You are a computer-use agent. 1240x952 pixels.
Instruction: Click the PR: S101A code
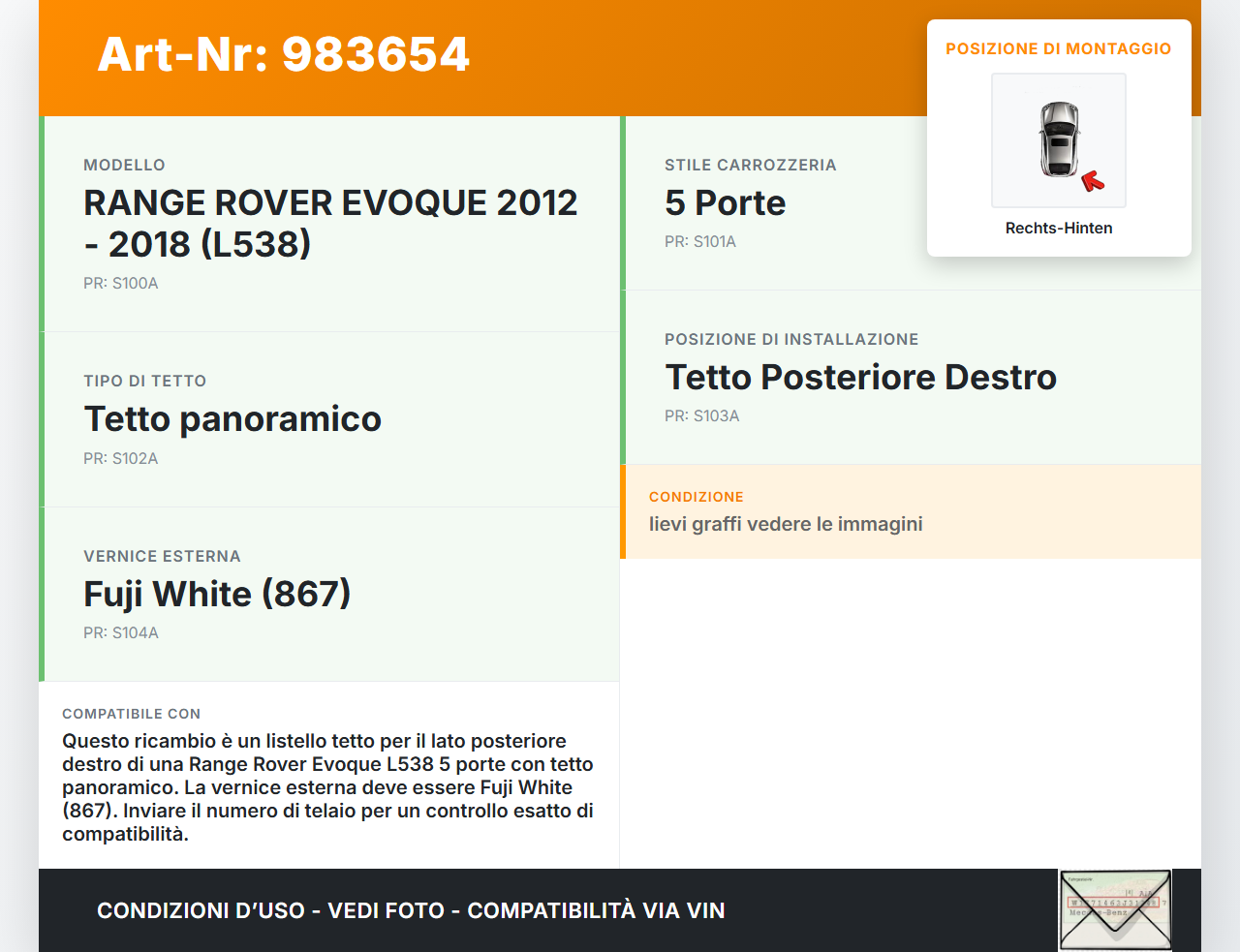[699, 241]
